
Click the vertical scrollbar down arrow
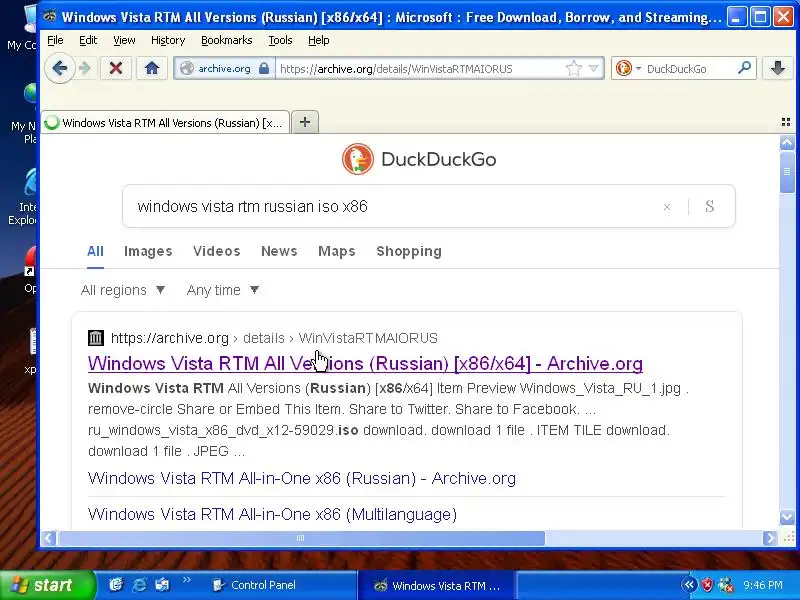pyautogui.click(x=787, y=517)
